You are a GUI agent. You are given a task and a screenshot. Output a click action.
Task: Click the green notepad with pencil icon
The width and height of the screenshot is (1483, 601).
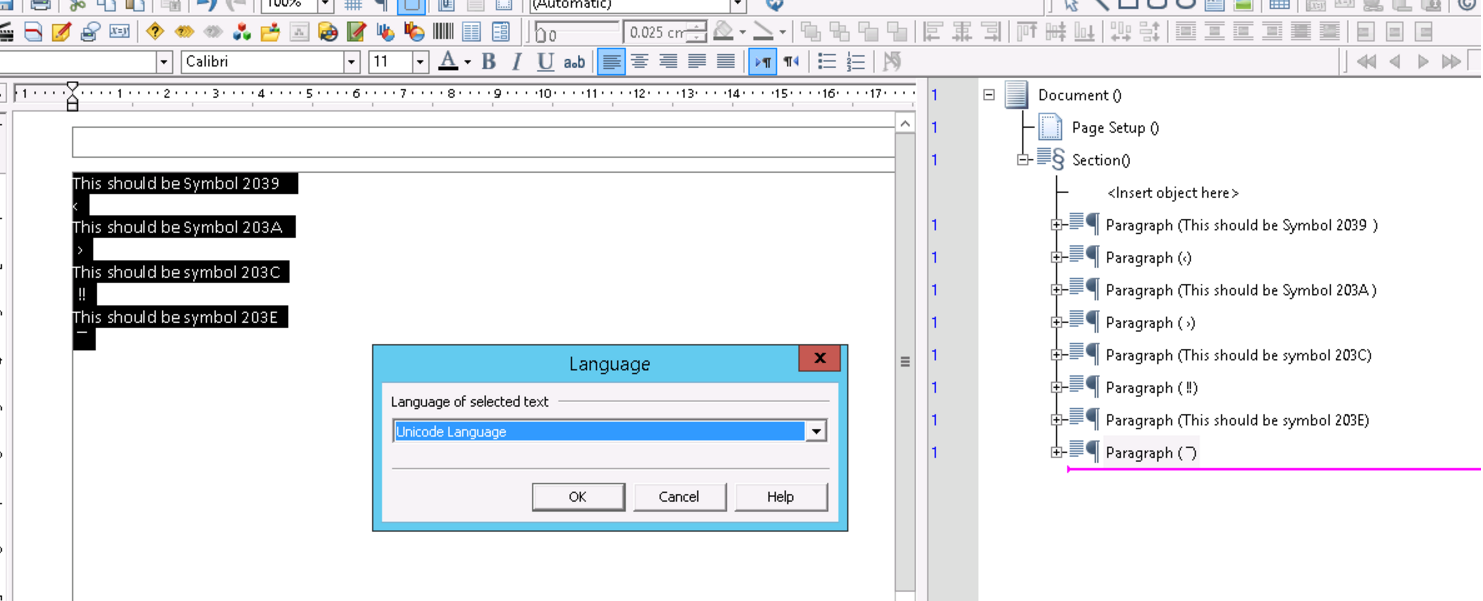(356, 32)
